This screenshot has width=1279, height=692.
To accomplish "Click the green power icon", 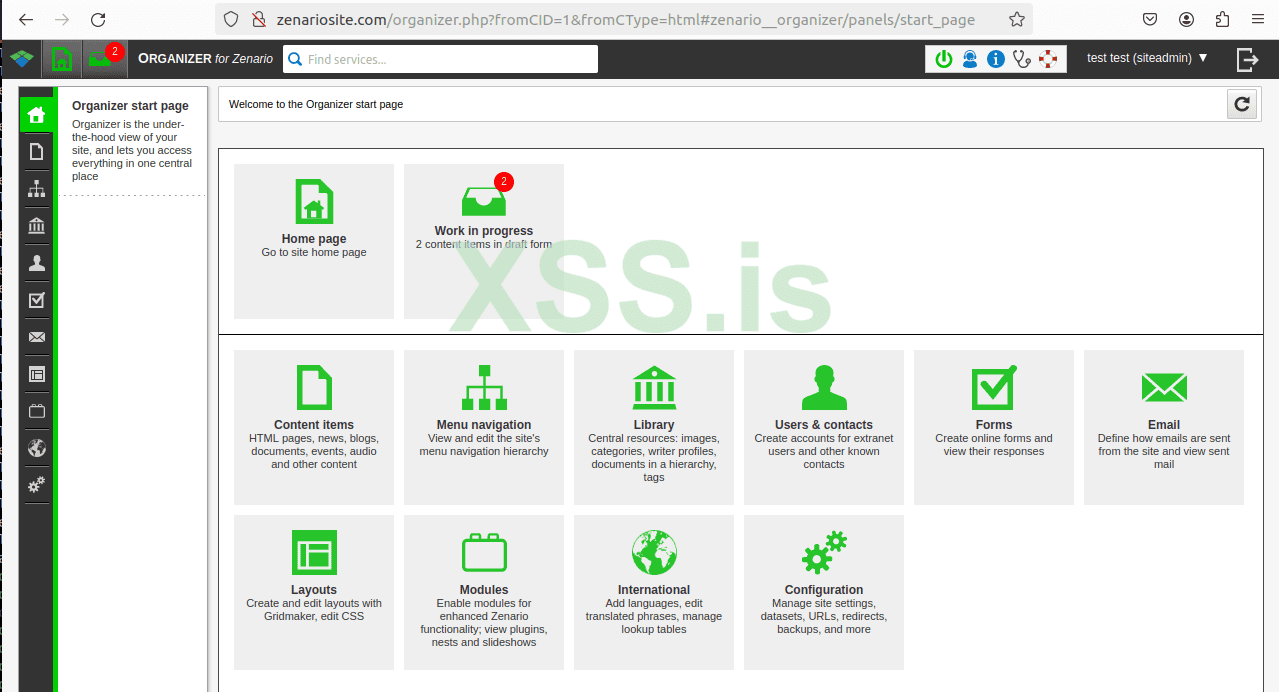I will pyautogui.click(x=943, y=59).
